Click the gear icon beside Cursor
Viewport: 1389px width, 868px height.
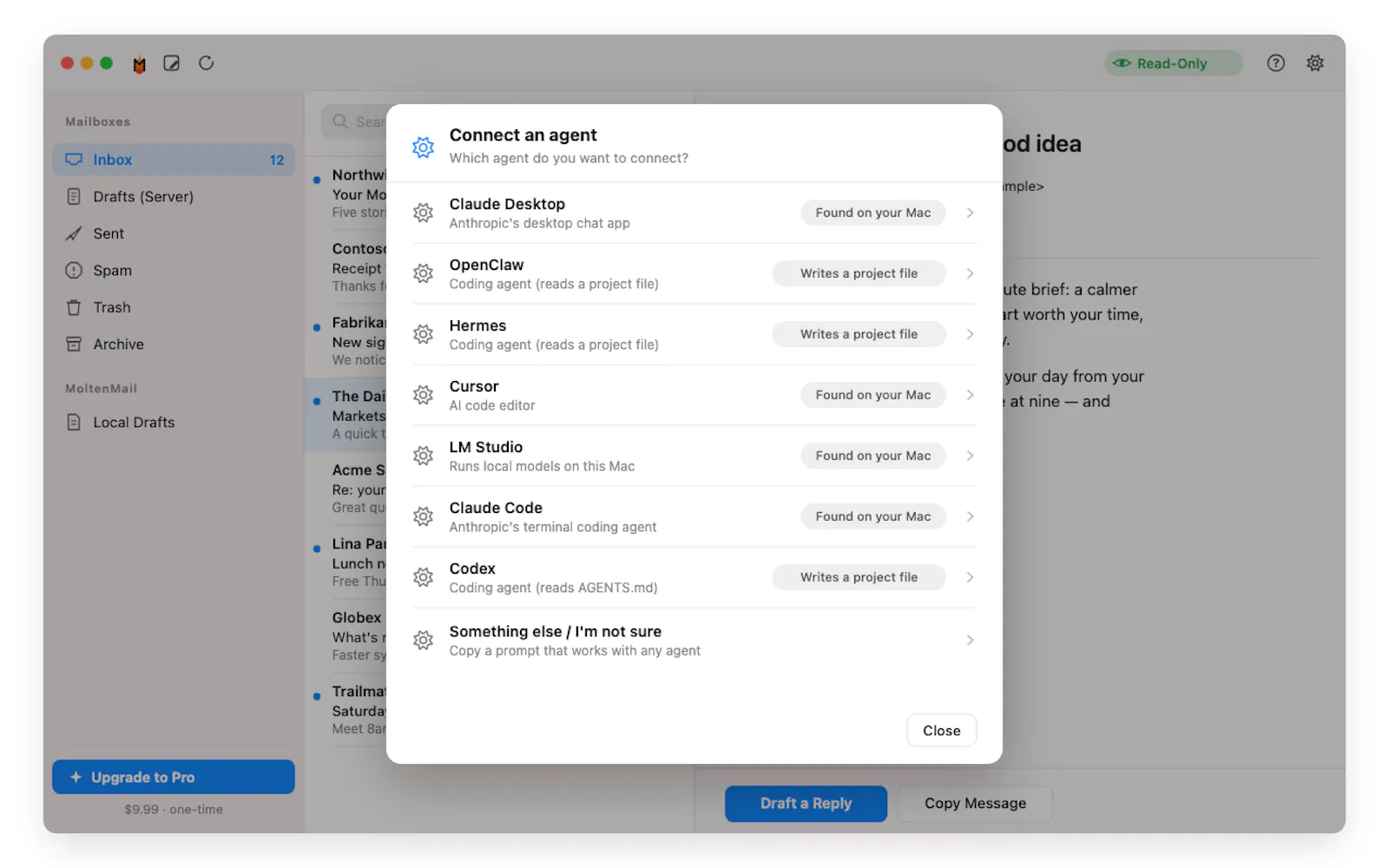(423, 395)
